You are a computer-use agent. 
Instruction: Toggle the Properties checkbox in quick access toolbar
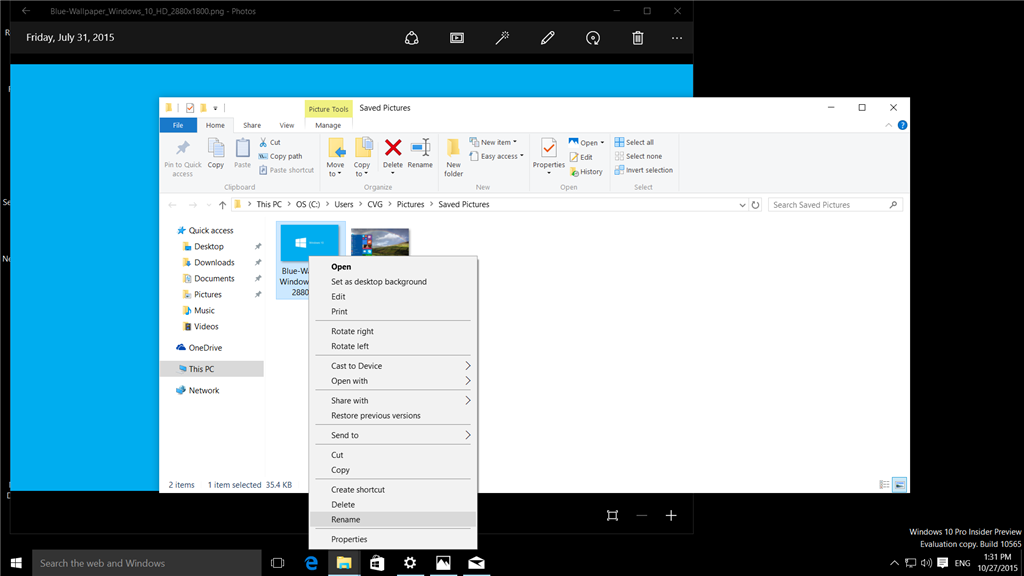(x=190, y=108)
